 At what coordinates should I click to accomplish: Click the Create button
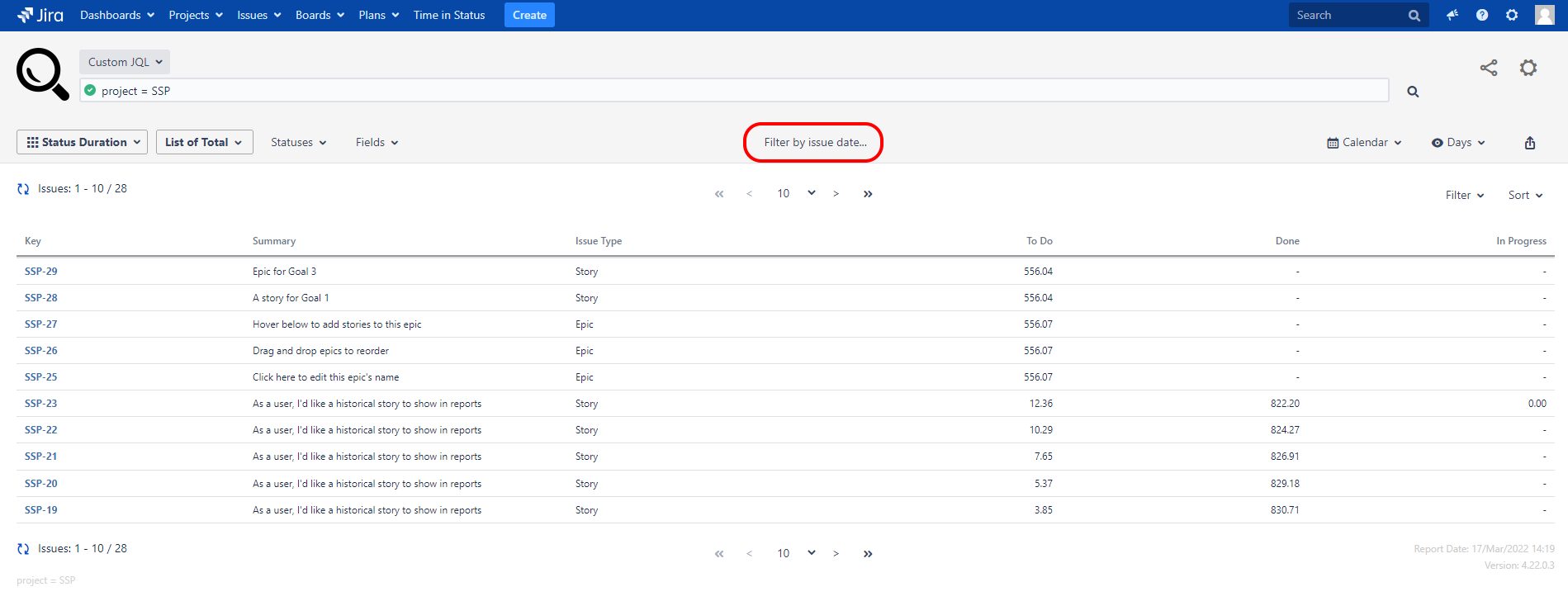[x=529, y=15]
